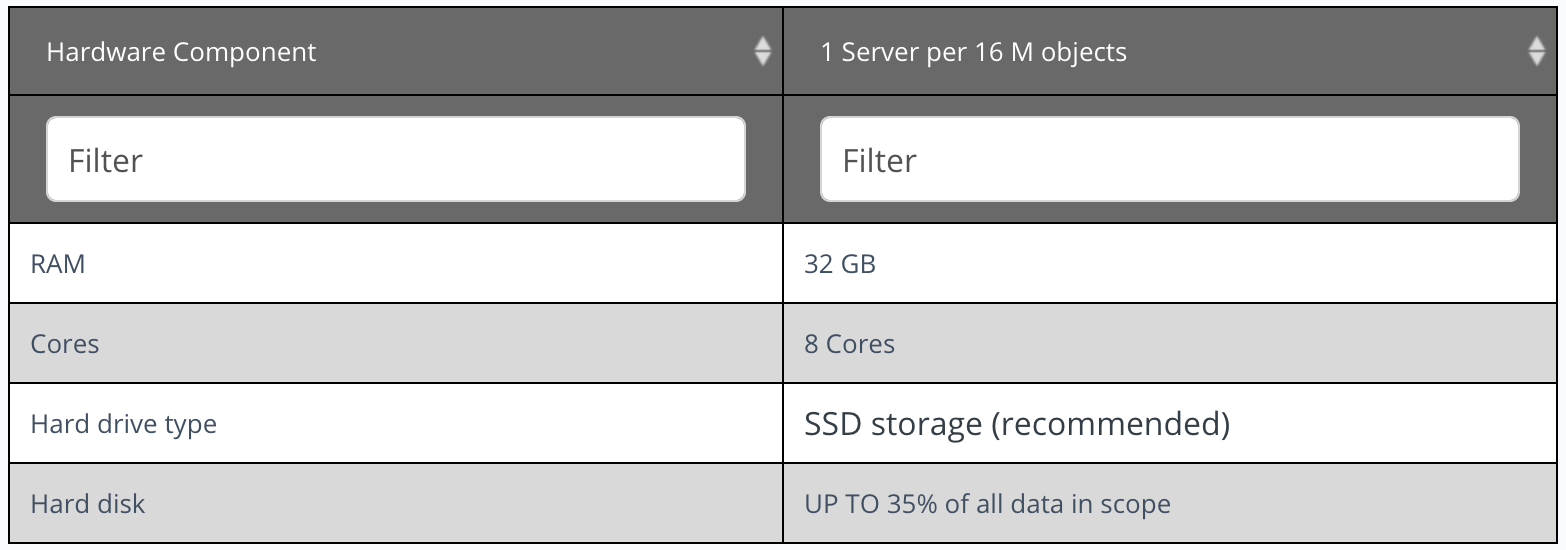Focus the Filter box under the server column
This screenshot has height=550, width=1566.
(x=1170, y=159)
